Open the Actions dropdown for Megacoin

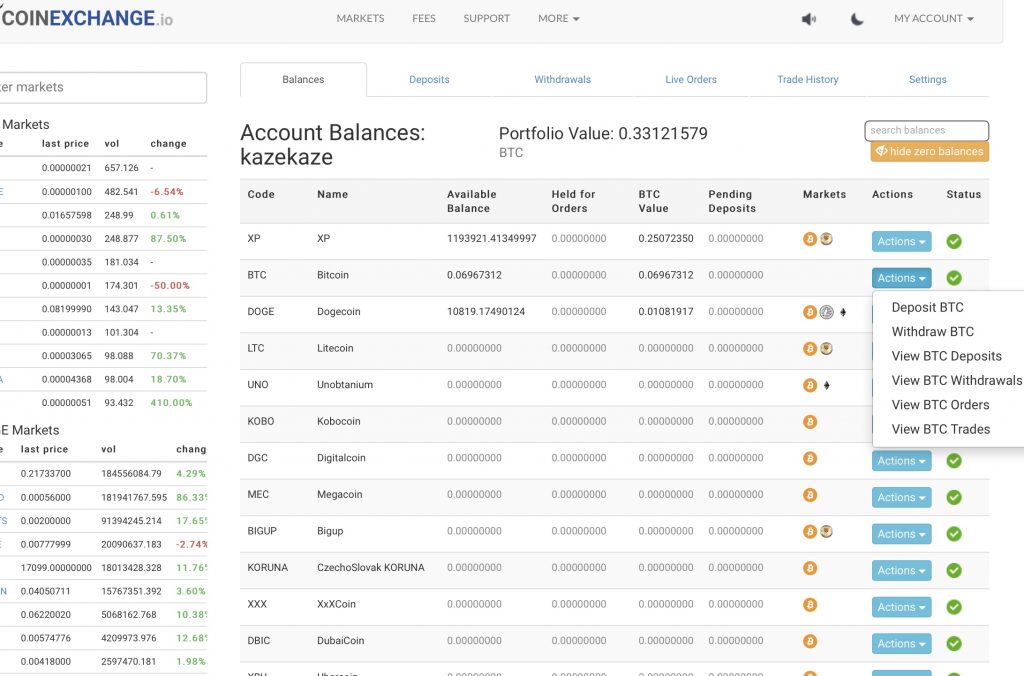901,498
